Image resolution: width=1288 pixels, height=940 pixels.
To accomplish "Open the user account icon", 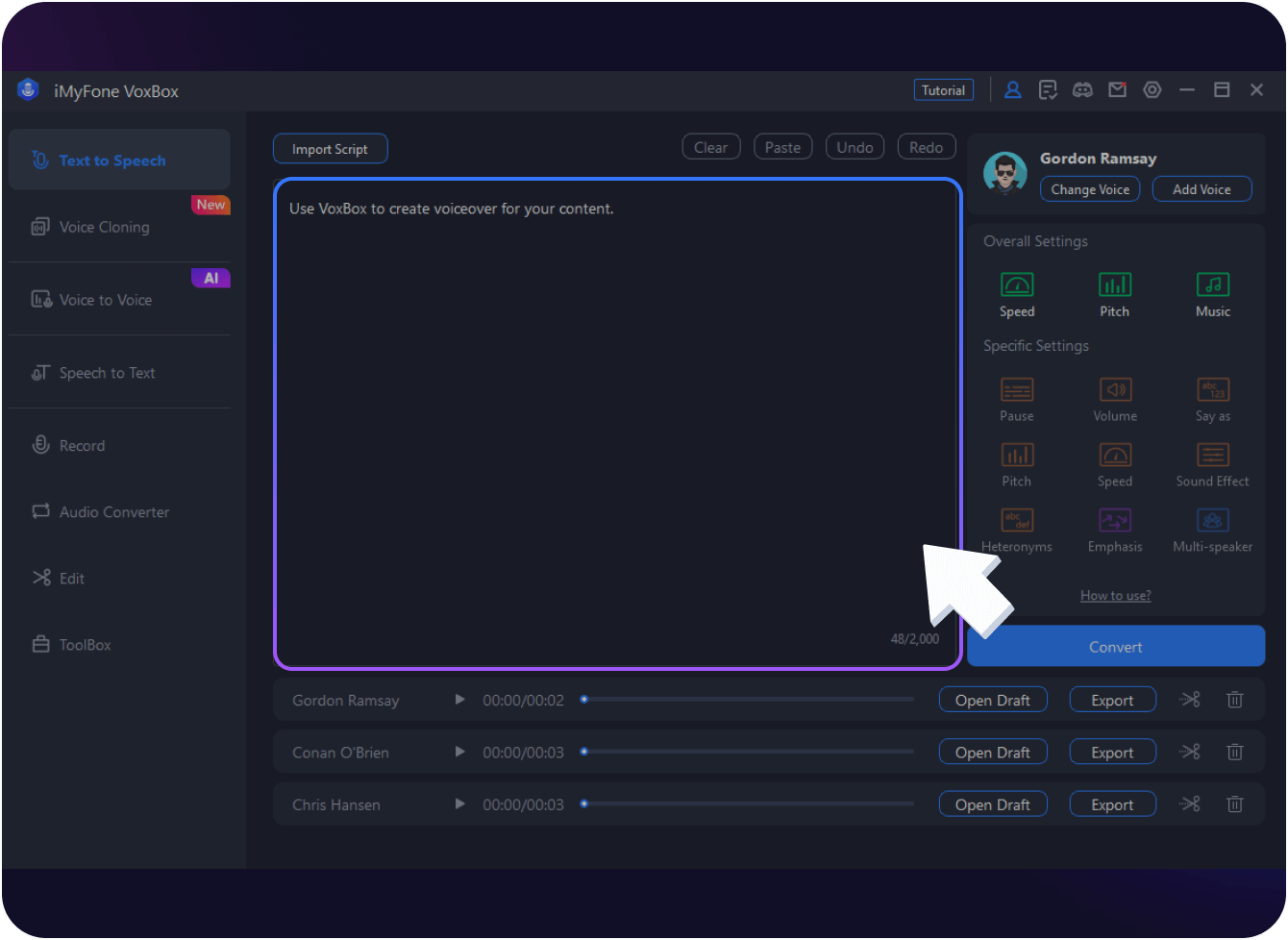I will coord(1012,90).
